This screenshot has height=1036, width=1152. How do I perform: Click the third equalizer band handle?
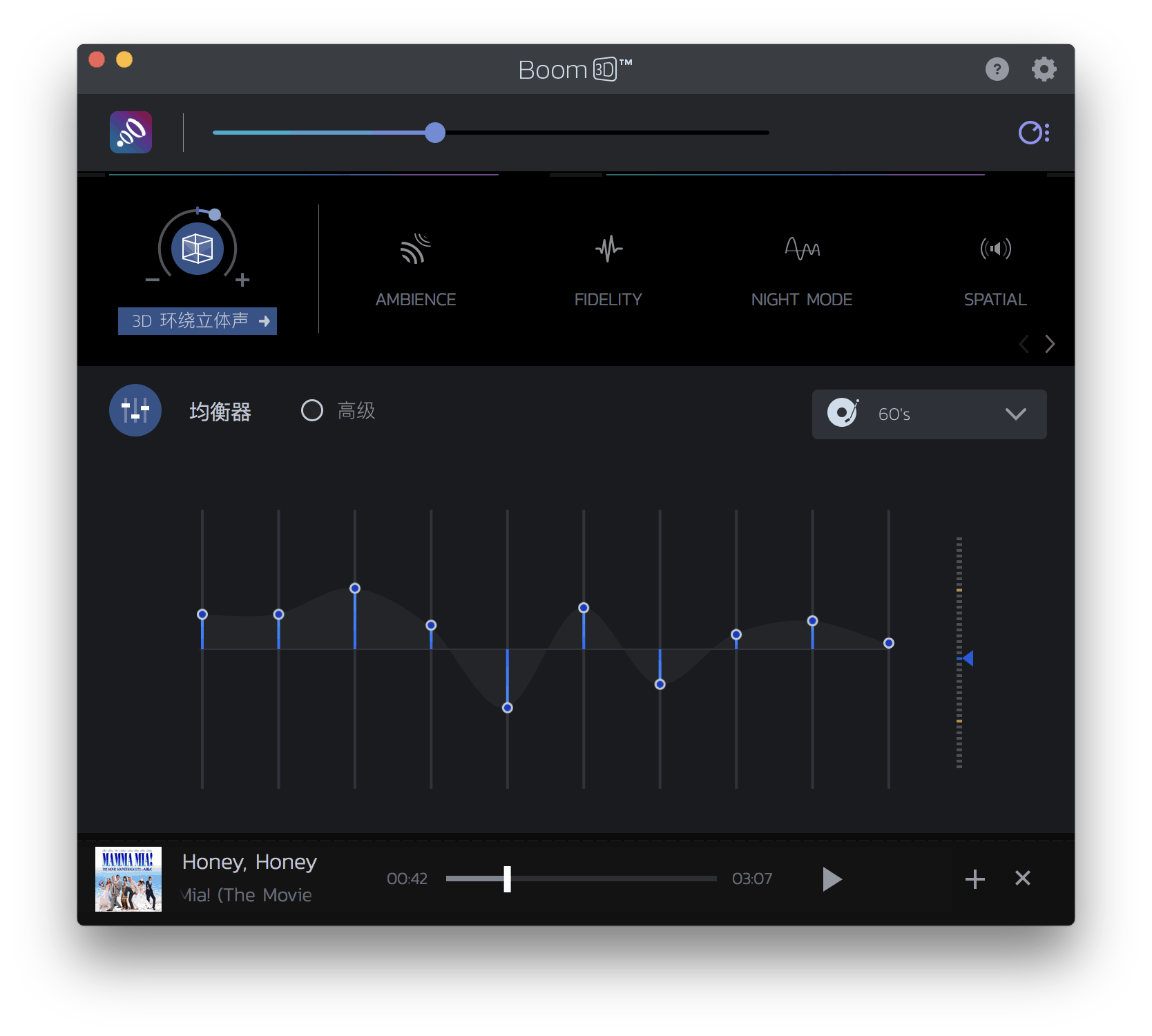pyautogui.click(x=355, y=588)
